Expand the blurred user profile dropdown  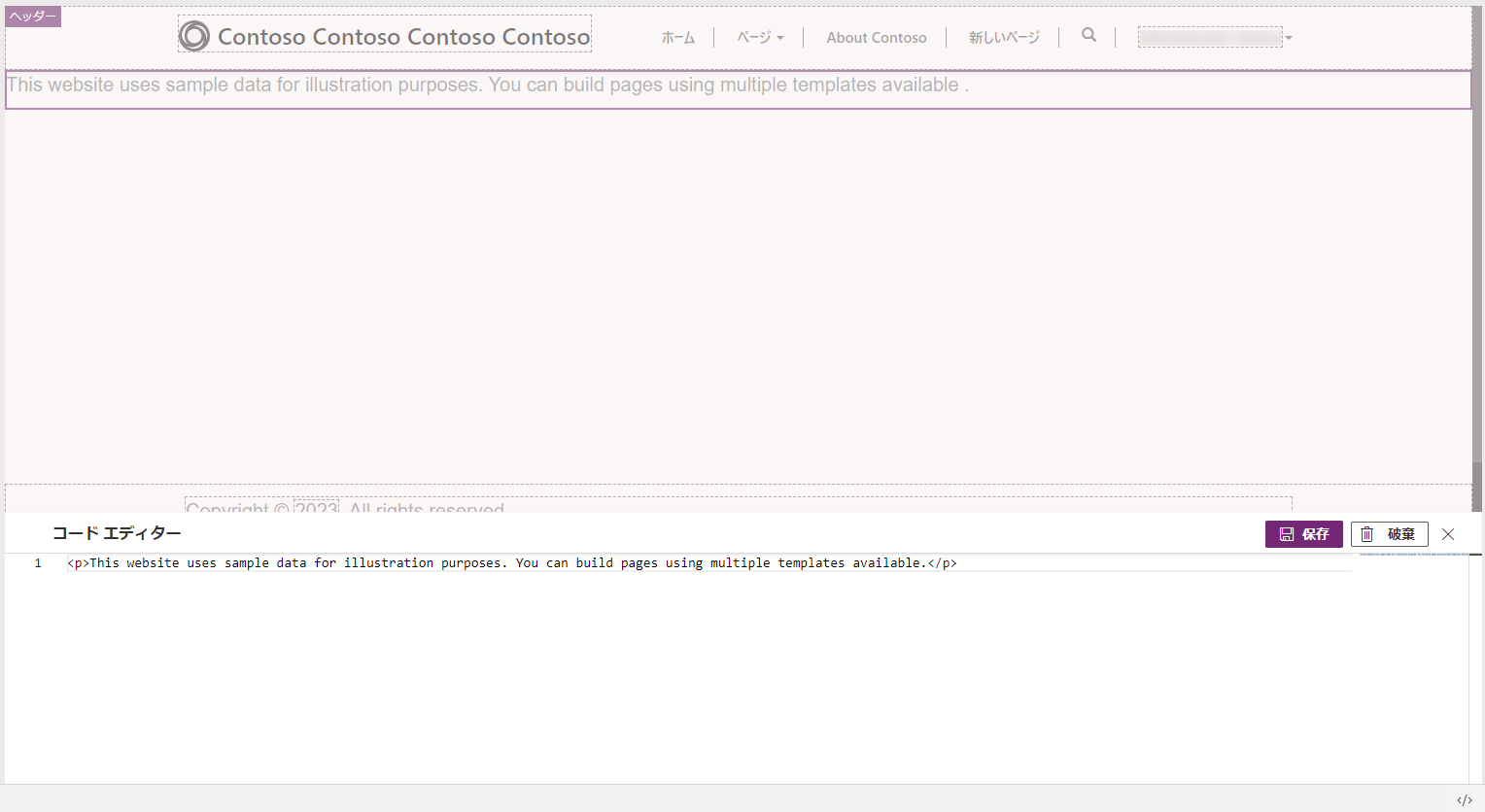pos(1215,37)
